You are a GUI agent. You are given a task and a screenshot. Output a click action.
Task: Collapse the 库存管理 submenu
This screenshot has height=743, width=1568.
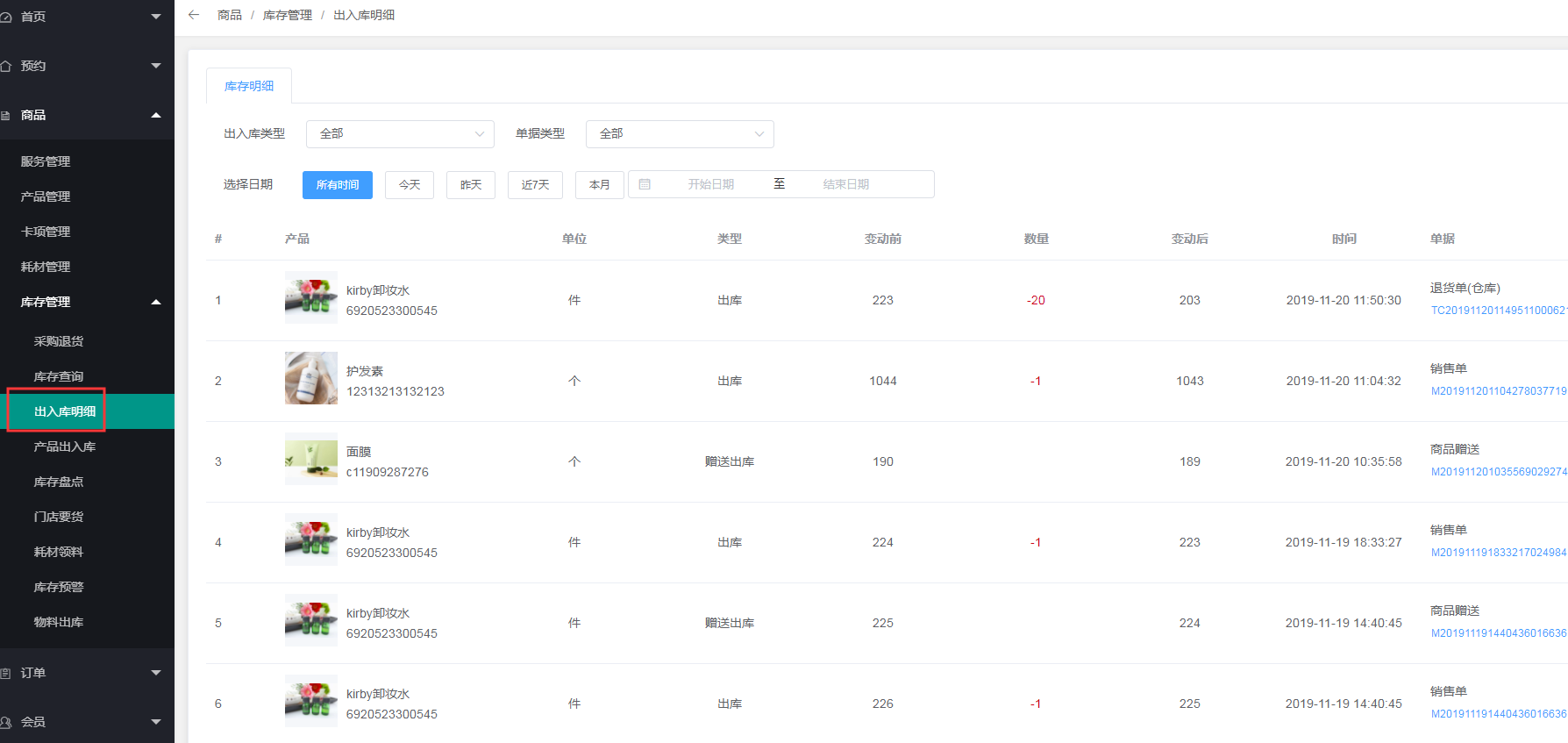(x=156, y=302)
